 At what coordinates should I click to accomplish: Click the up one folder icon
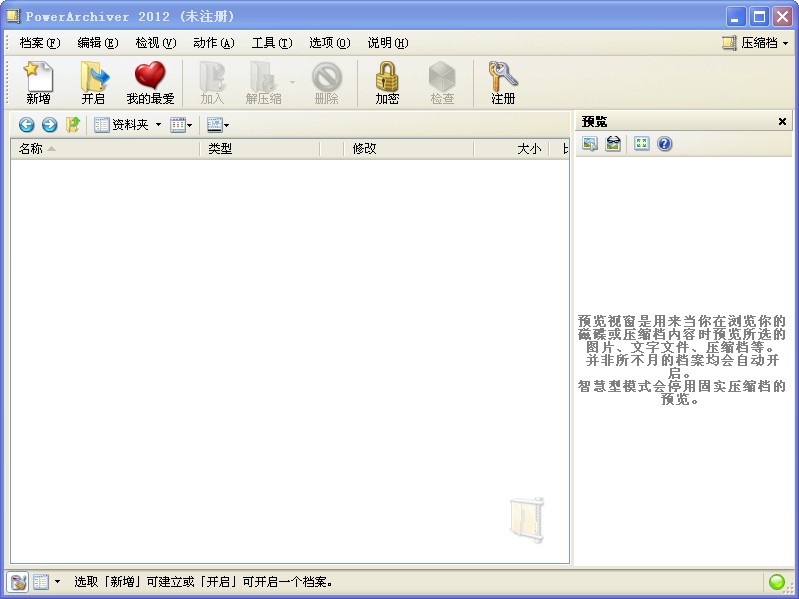tap(73, 125)
